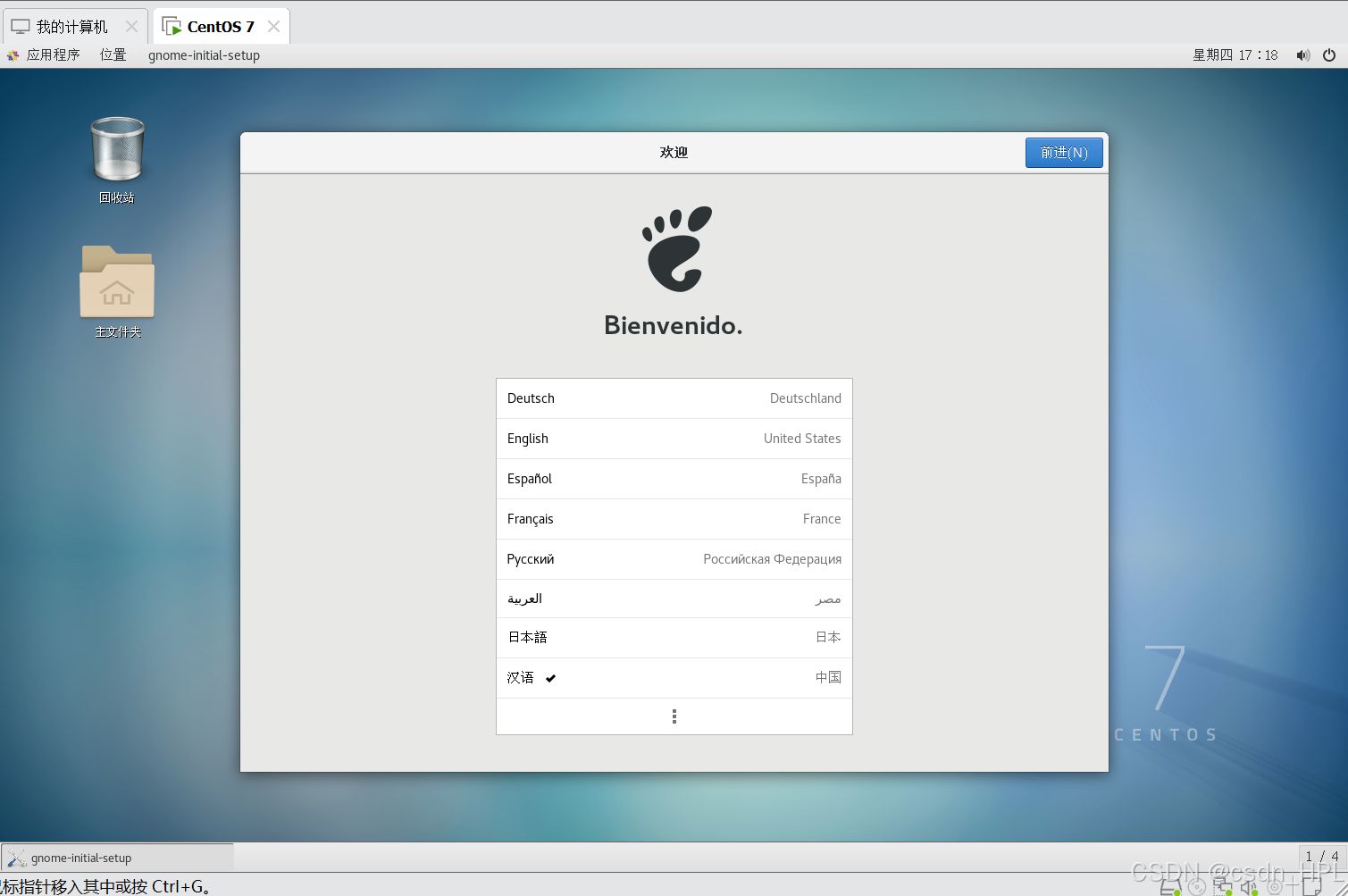Open workspace switcher showing 1 / 4
Screen dimensions: 1348x896
1322,856
